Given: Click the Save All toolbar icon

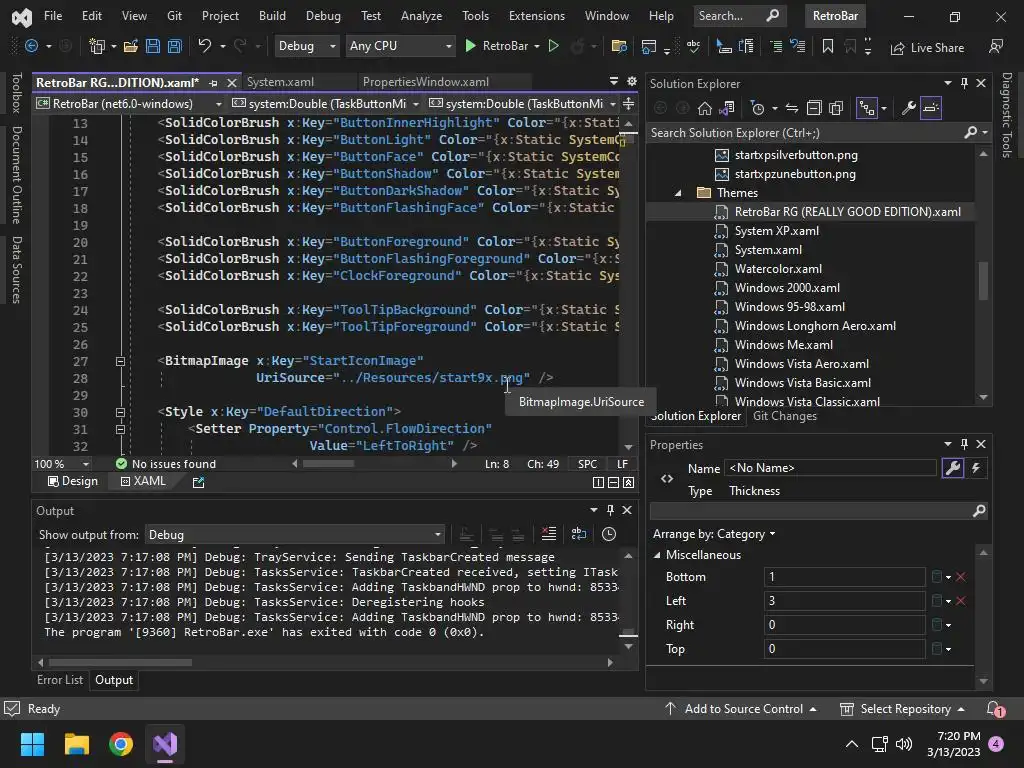Looking at the screenshot, I should 174,47.
